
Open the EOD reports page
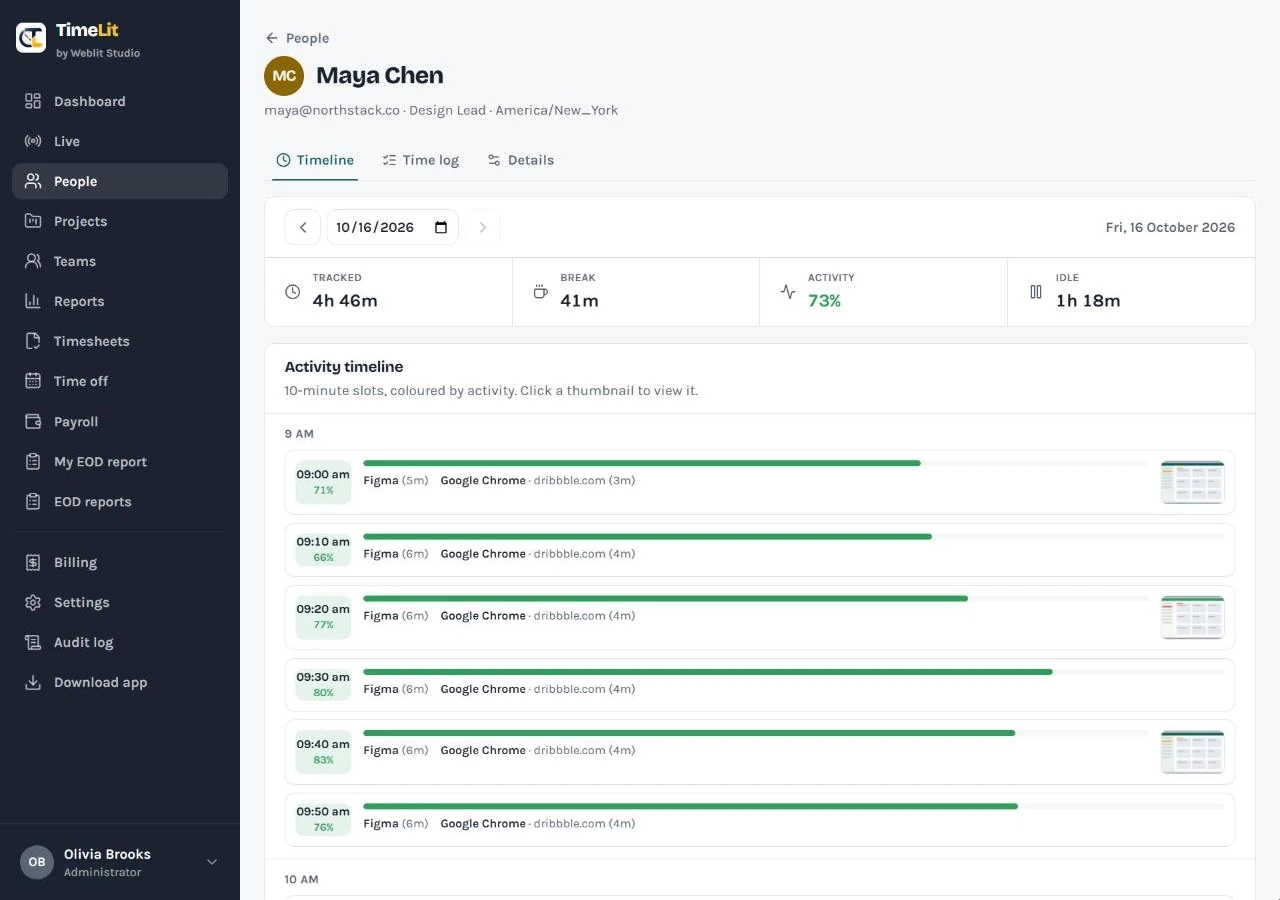pyautogui.click(x=120, y=502)
